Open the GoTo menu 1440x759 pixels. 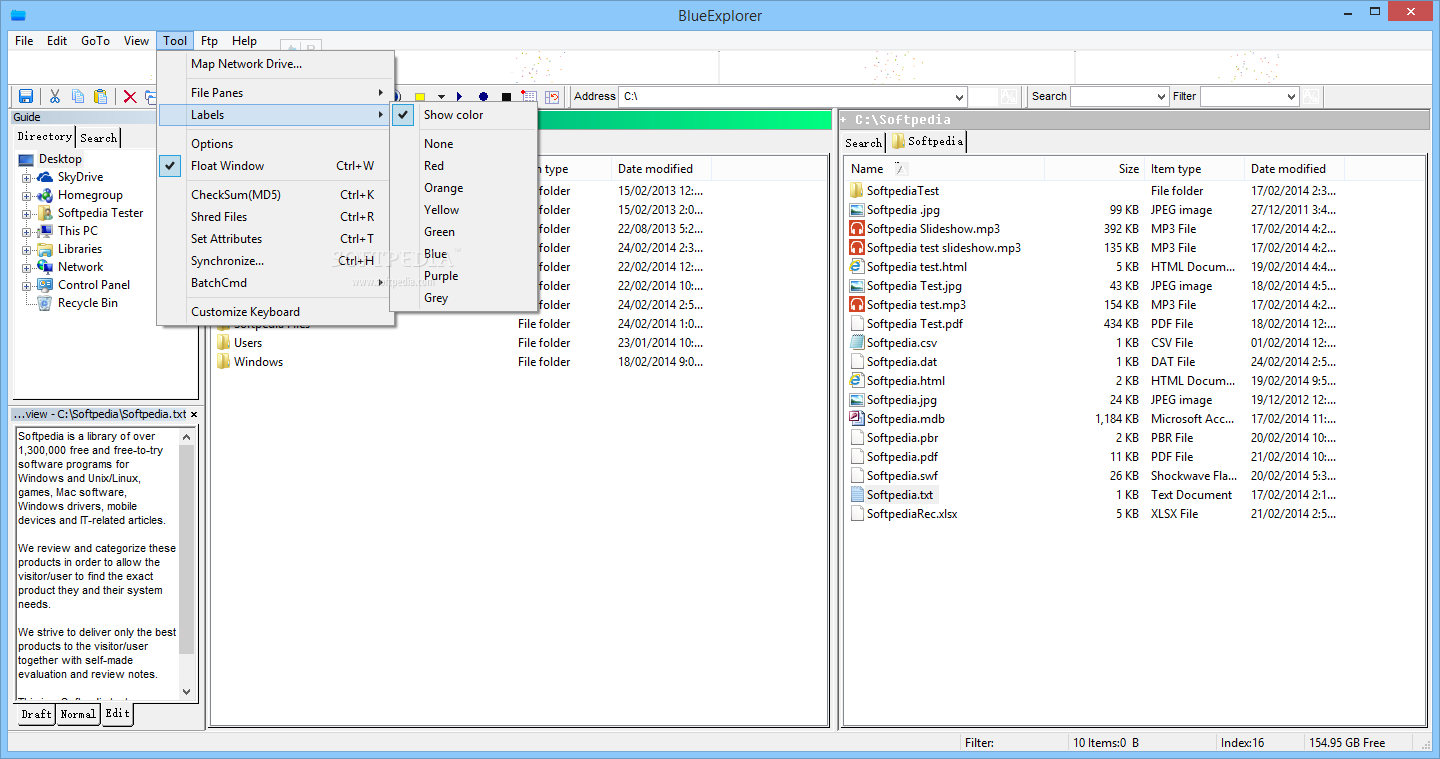(95, 41)
